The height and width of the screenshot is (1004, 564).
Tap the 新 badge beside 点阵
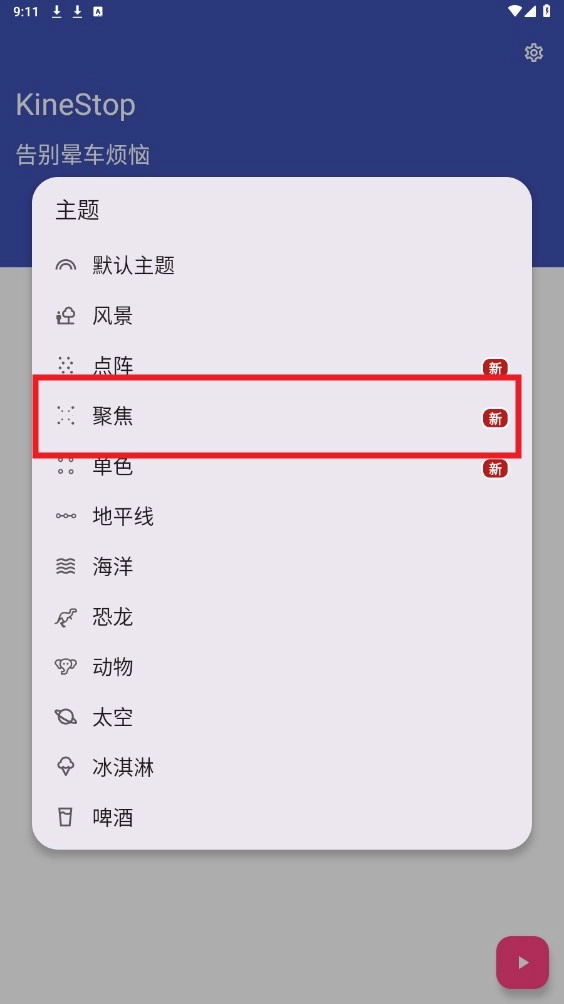[495, 368]
